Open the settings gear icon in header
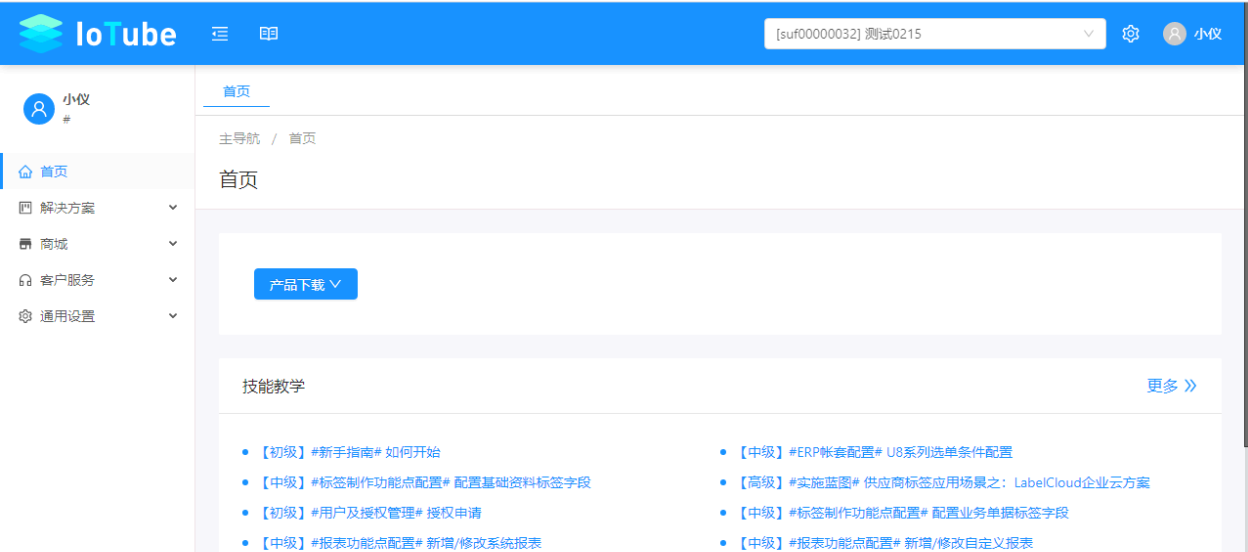Screen dimensions: 1248x552 click(x=1131, y=34)
